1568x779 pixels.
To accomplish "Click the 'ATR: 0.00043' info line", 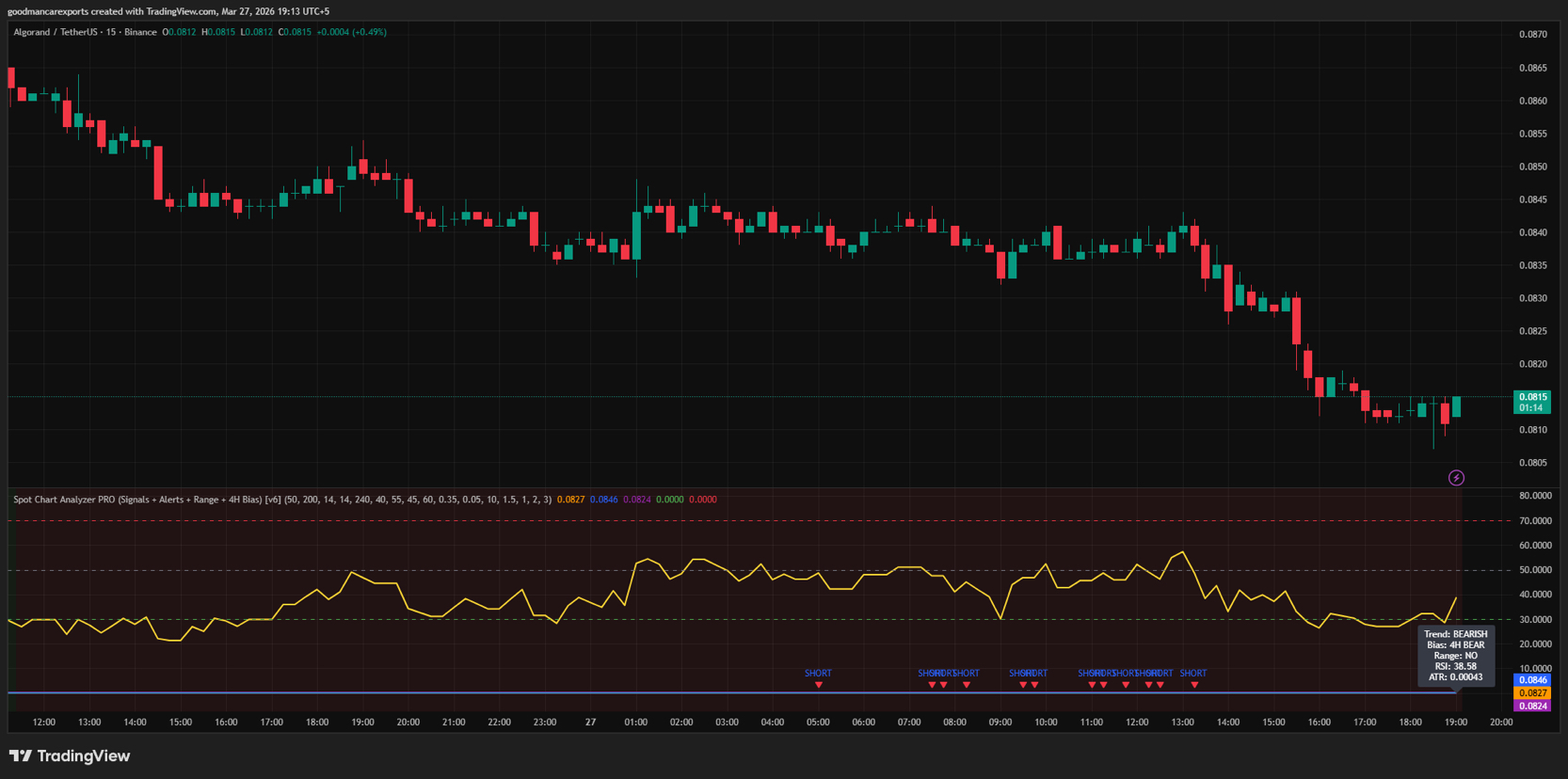I will pyautogui.click(x=1456, y=677).
